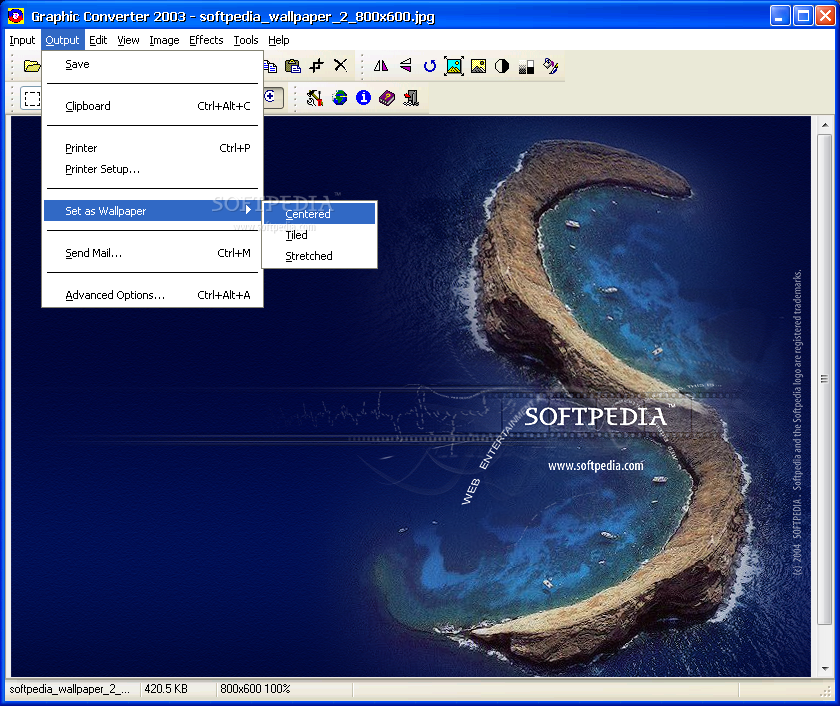Click status bar file name softpedia_wallpaper_2_...
840x706 pixels.
pos(70,689)
